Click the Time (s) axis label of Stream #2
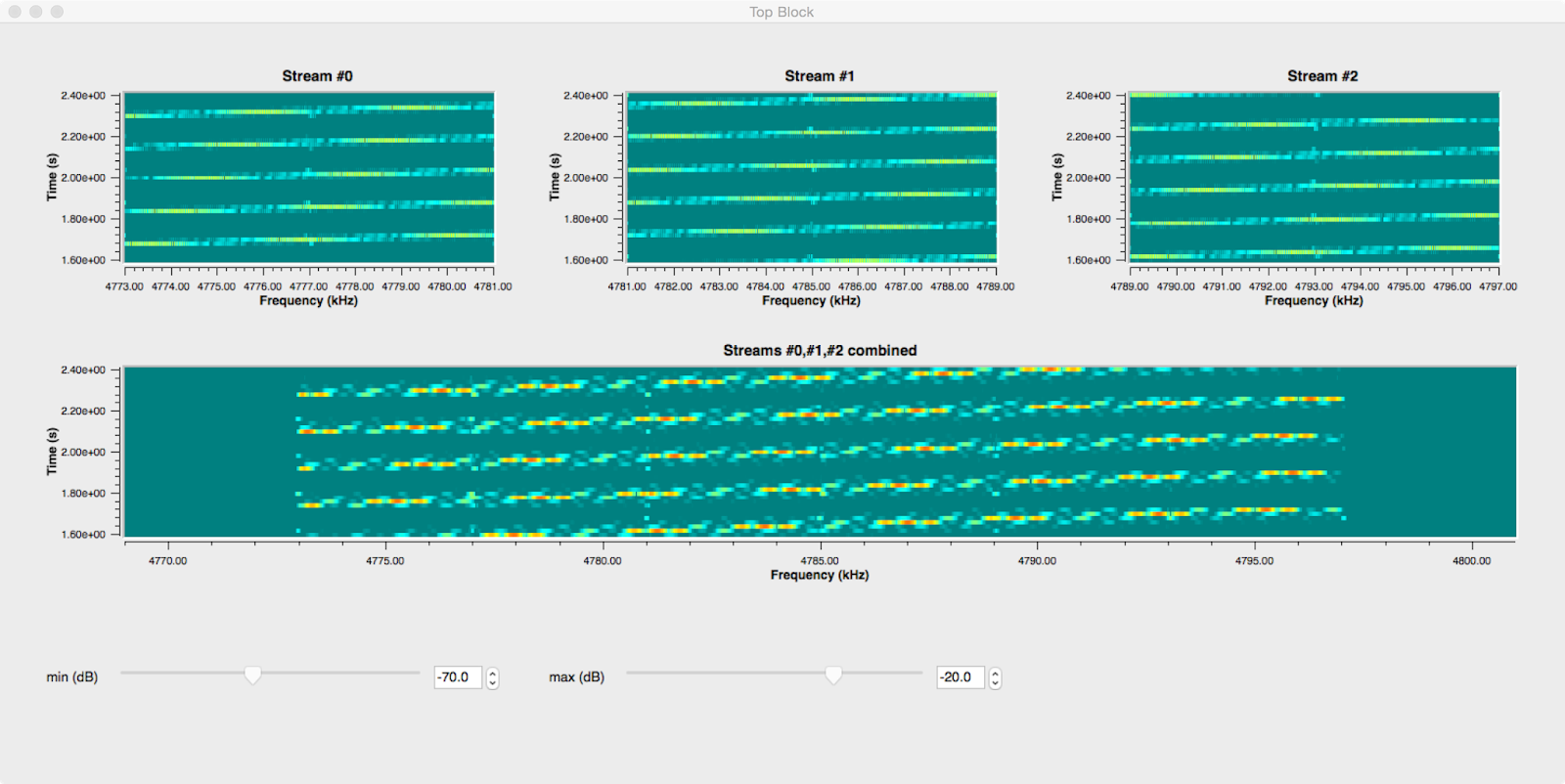The width and height of the screenshot is (1565, 784). [1058, 177]
